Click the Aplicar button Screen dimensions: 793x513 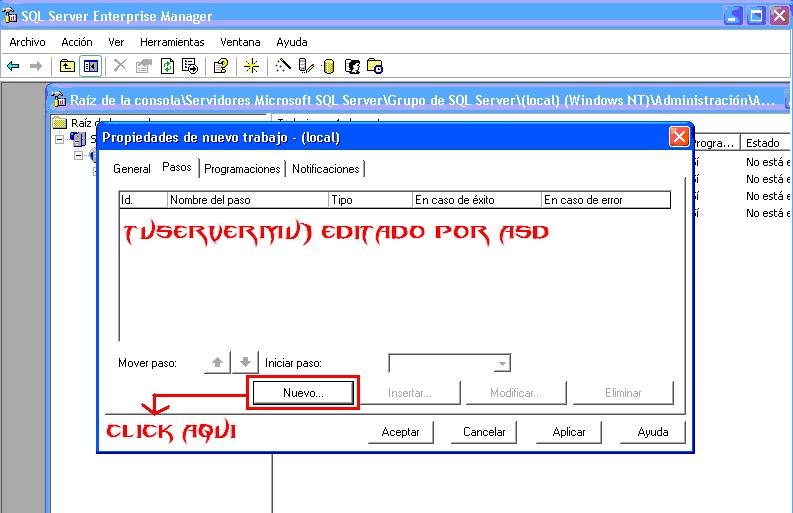[569, 432]
